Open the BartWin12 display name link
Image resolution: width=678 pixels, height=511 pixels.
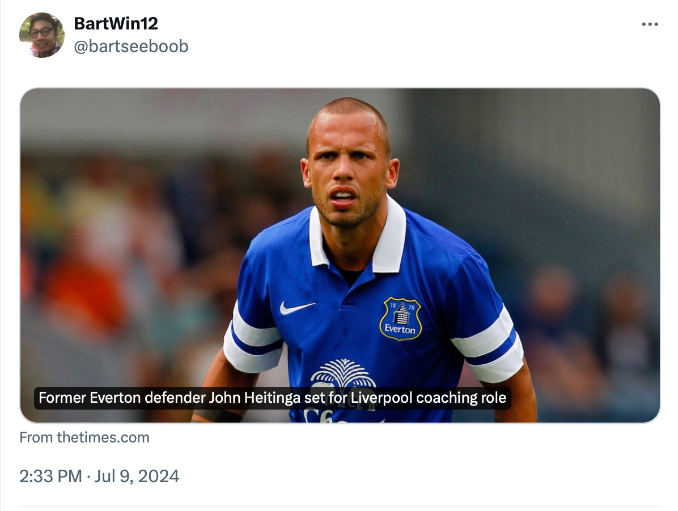(x=116, y=23)
